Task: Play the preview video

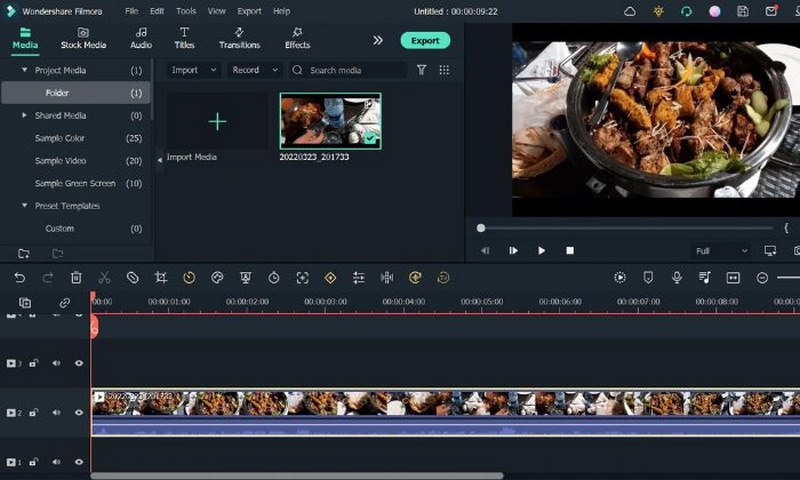Action: tap(541, 250)
